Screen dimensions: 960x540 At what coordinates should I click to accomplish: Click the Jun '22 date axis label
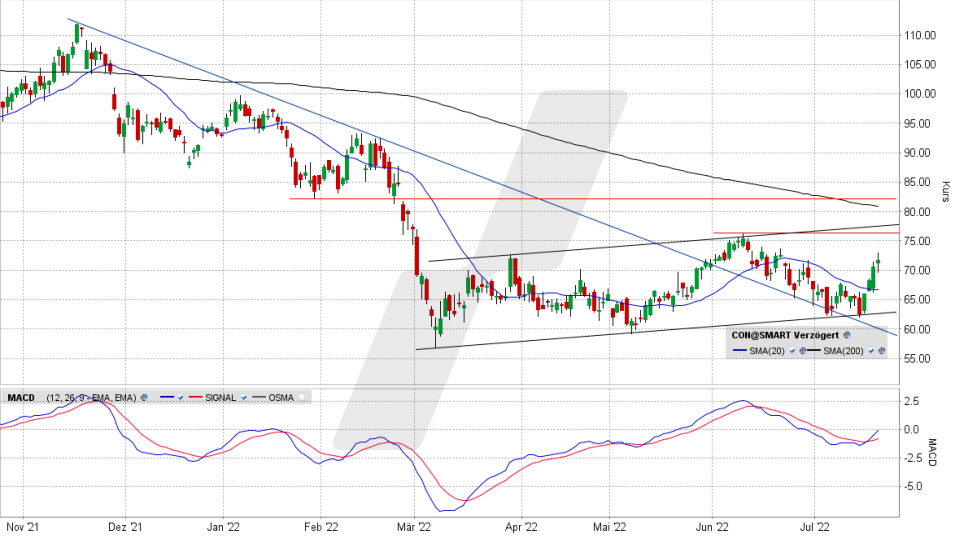[713, 527]
